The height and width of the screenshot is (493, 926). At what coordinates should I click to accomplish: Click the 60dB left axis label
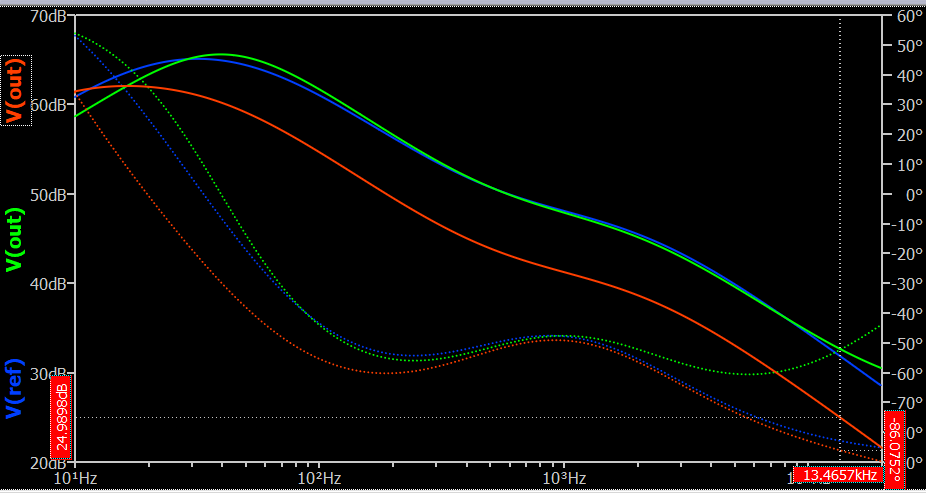pos(47,105)
